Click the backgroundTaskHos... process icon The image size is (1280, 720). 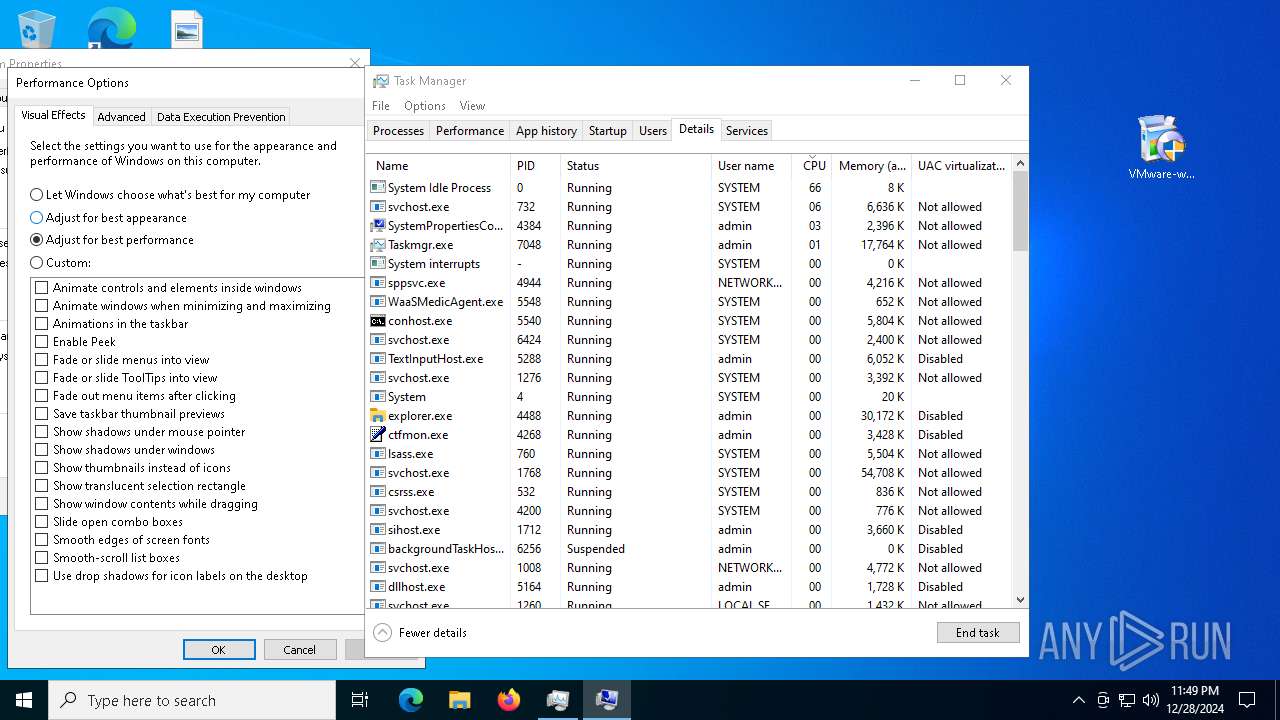378,549
